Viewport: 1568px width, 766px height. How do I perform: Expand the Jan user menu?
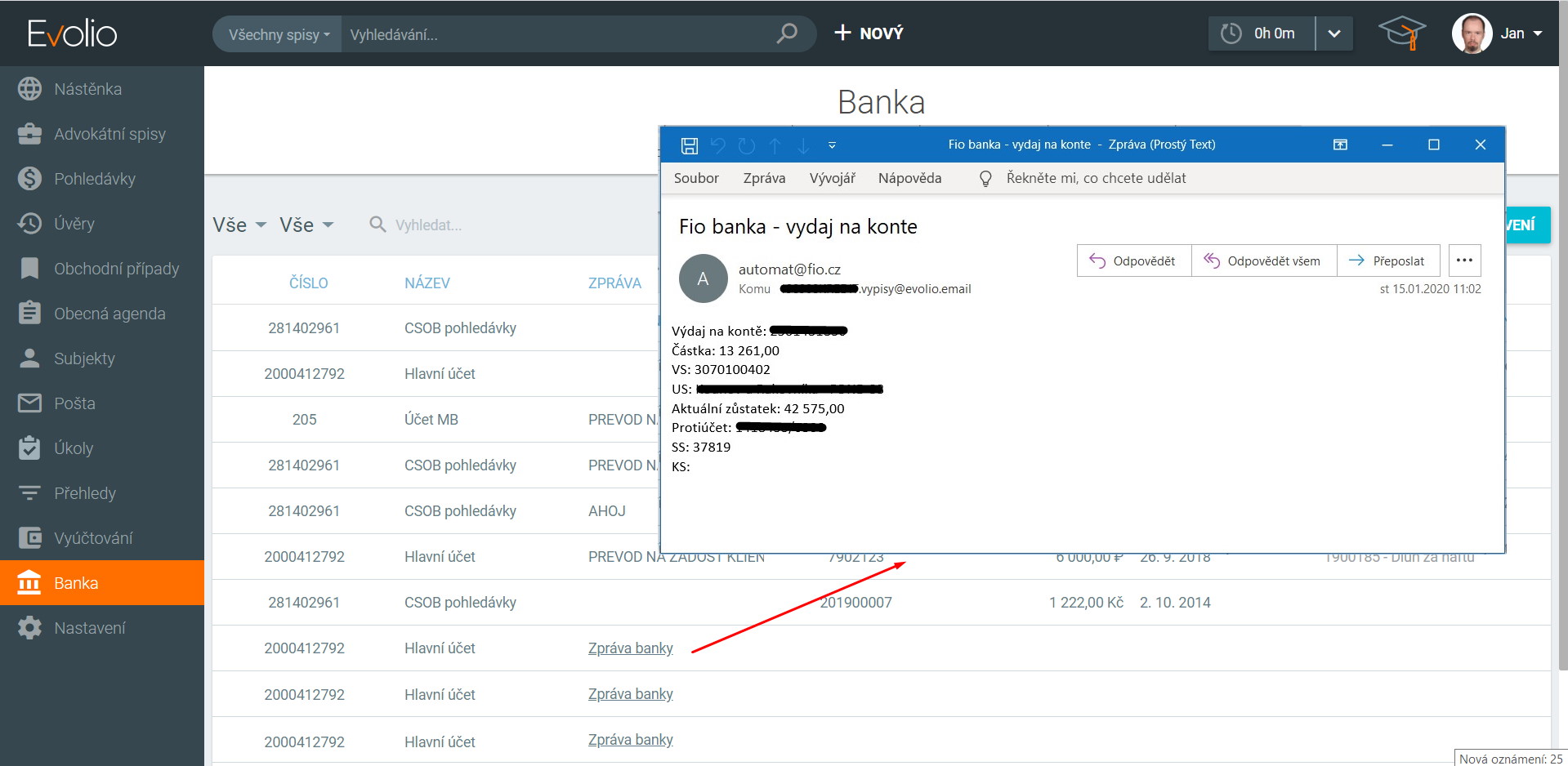[x=1520, y=33]
